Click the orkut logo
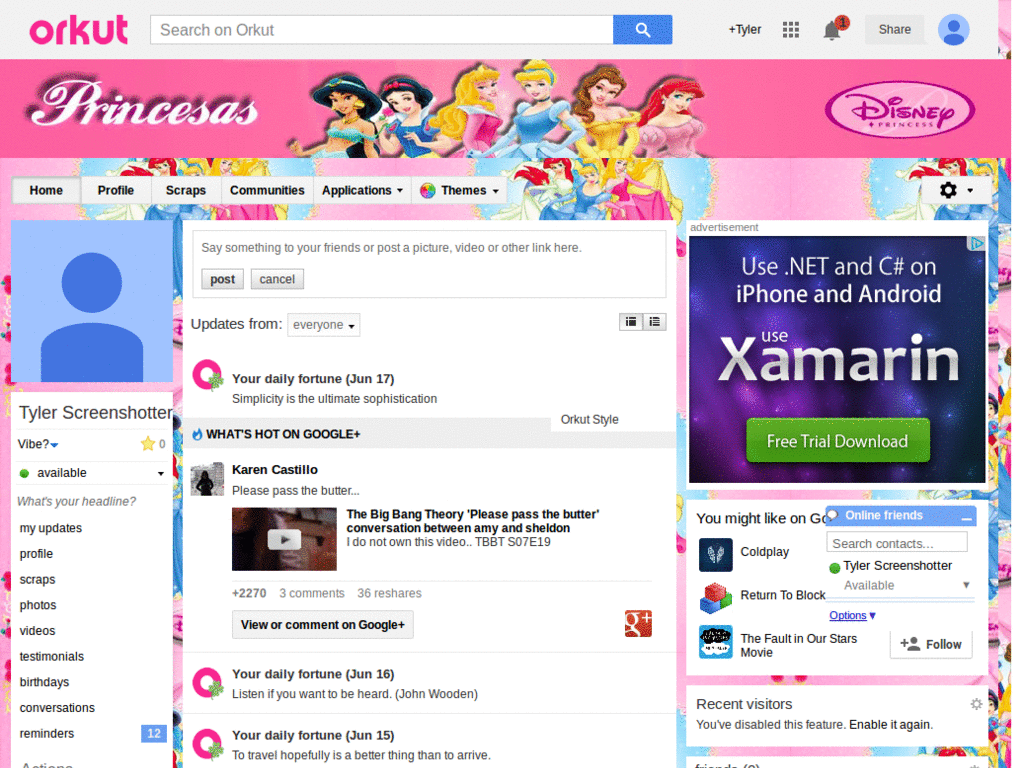The image size is (1024, 768). (x=78, y=31)
